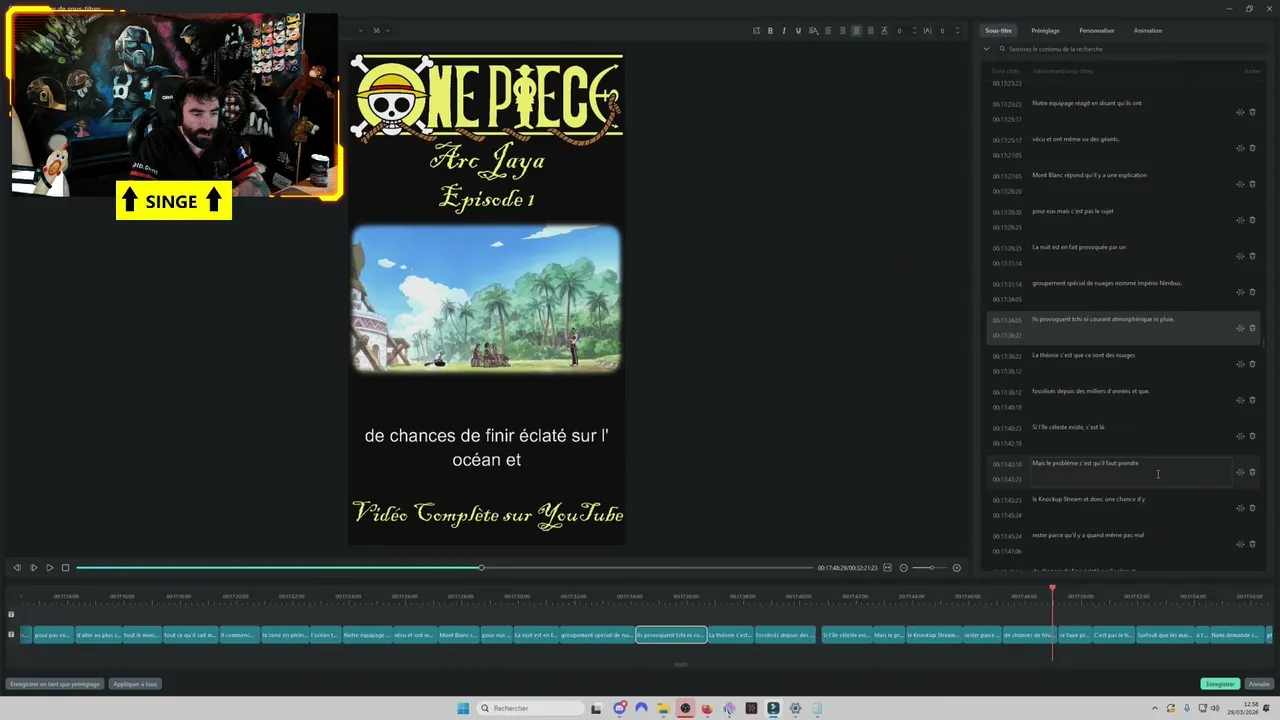
Task: Toggle italic text formatting
Action: pyautogui.click(x=784, y=31)
